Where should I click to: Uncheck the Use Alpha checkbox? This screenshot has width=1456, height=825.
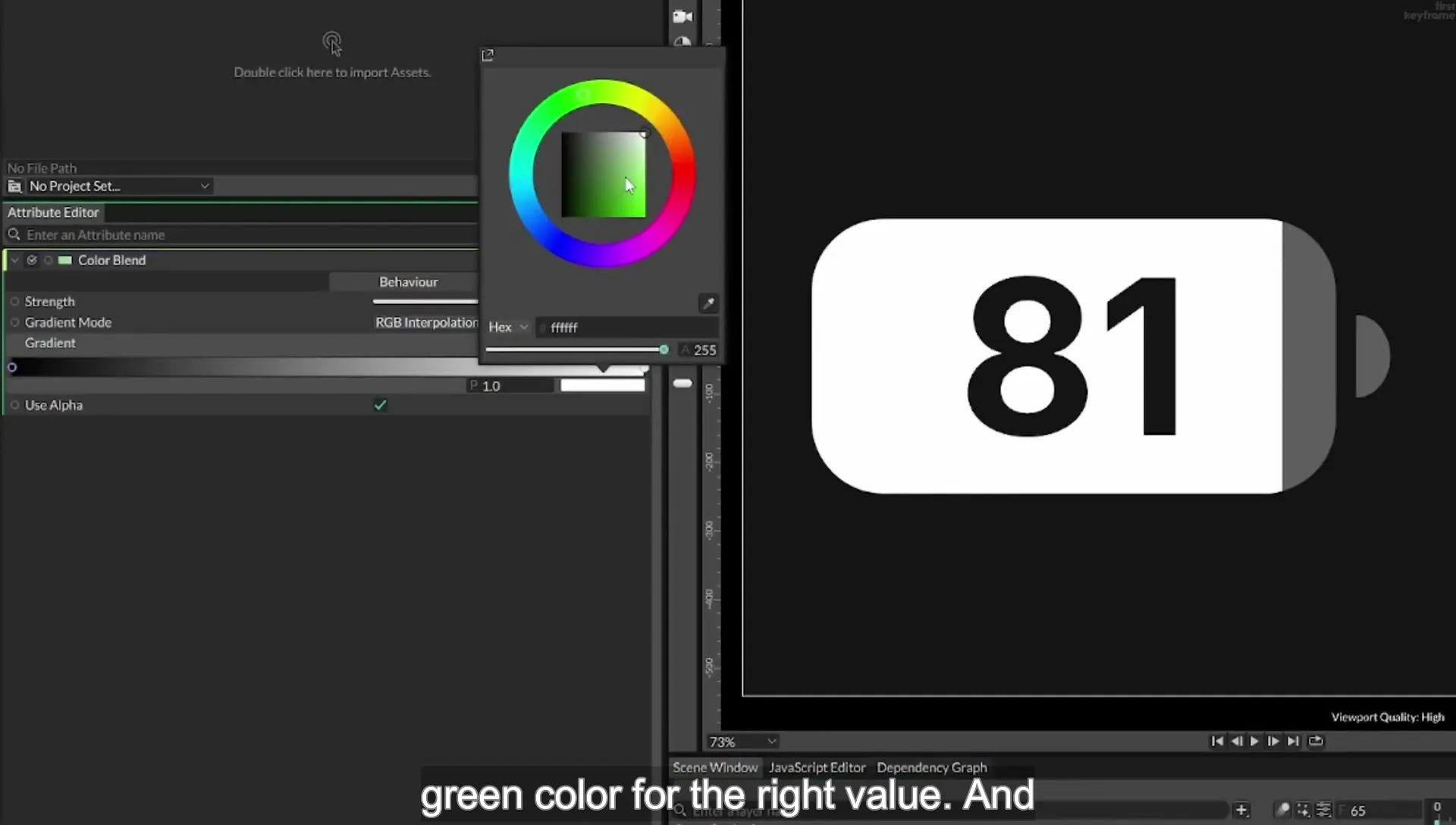click(x=380, y=405)
